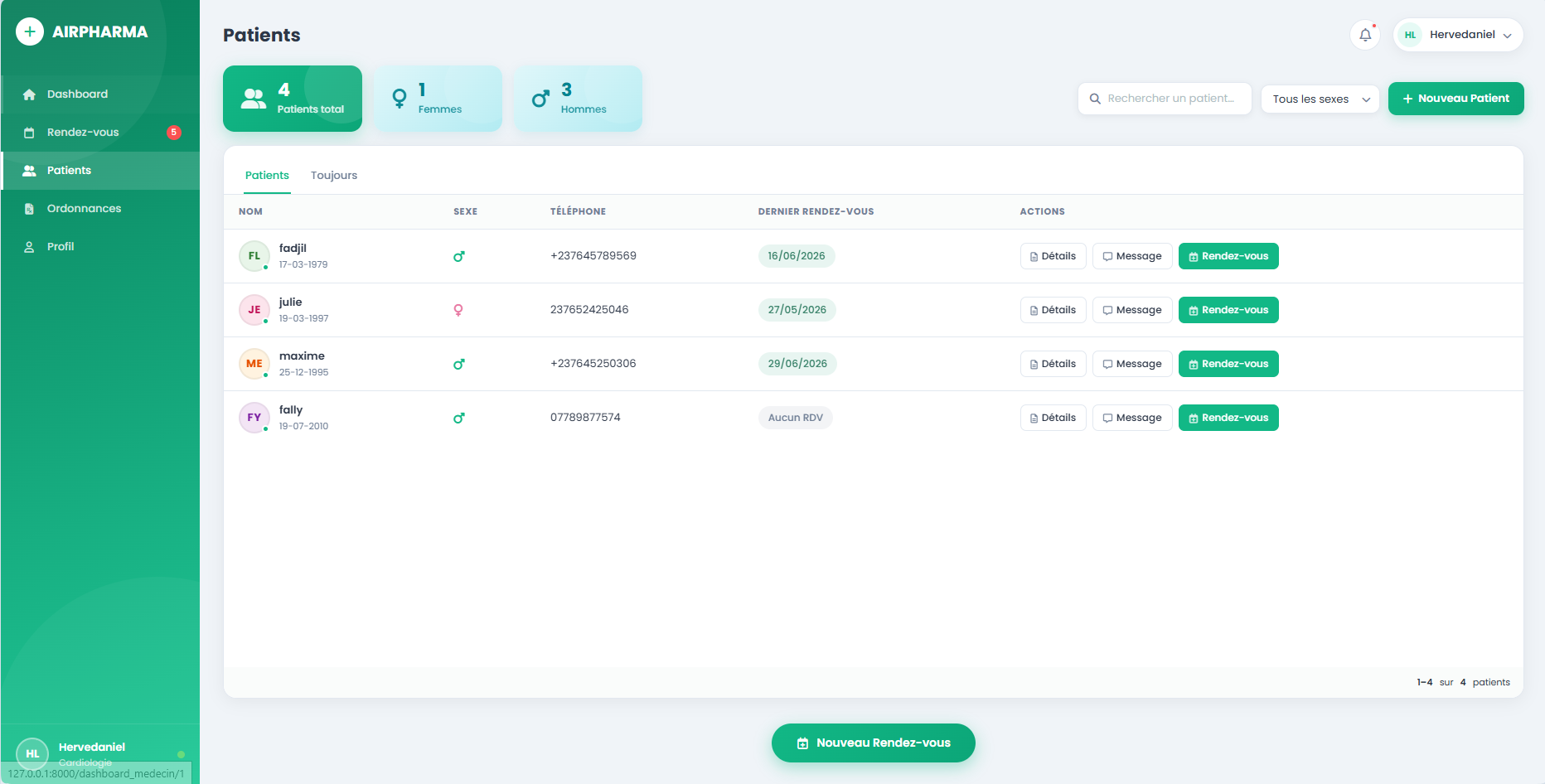
Task: Open the notifications bell
Action: click(1365, 35)
